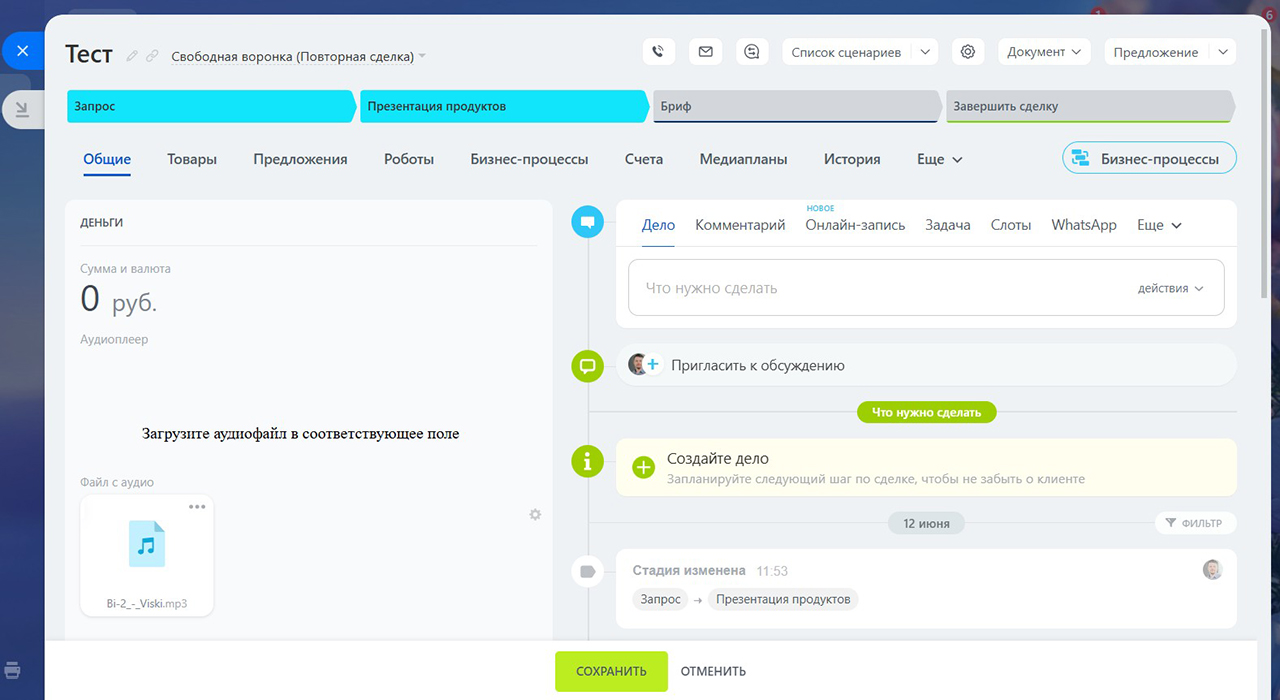Expand the действия dropdown in activity field
Viewport: 1280px width, 700px height.
1170,288
